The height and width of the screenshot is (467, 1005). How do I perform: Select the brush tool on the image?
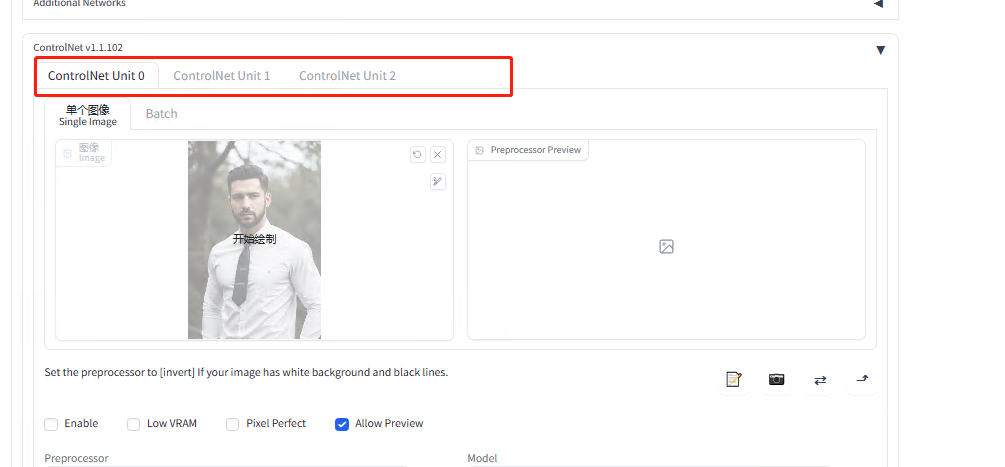click(x=438, y=182)
